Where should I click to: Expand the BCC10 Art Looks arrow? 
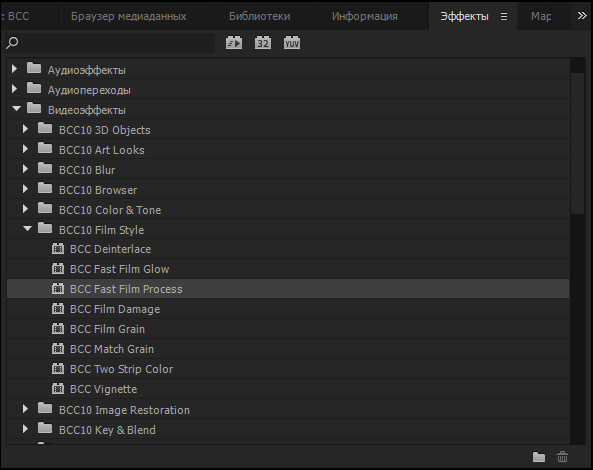(25, 149)
